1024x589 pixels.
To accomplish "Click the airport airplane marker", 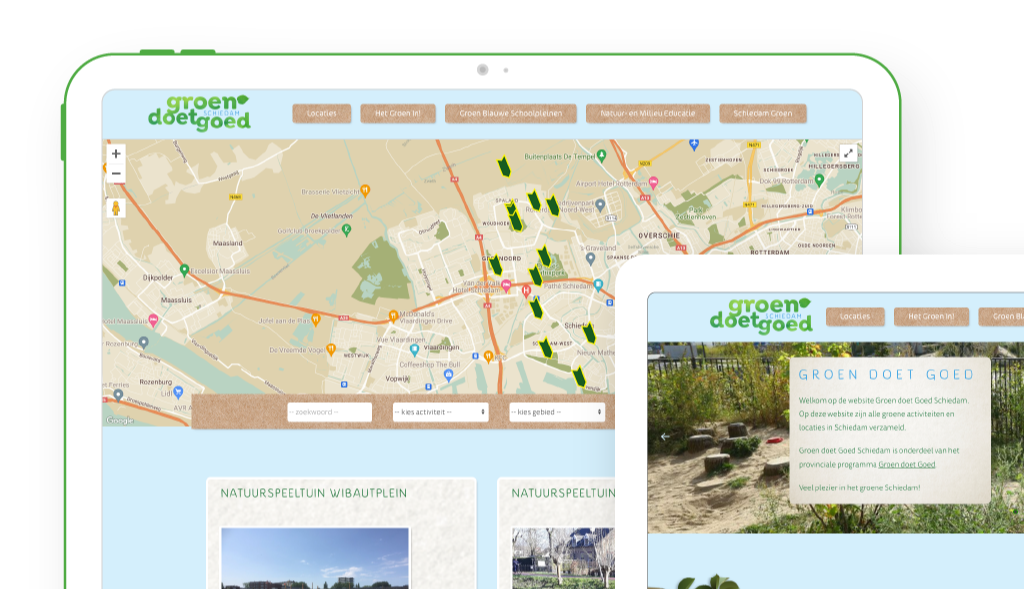I will tap(694, 144).
